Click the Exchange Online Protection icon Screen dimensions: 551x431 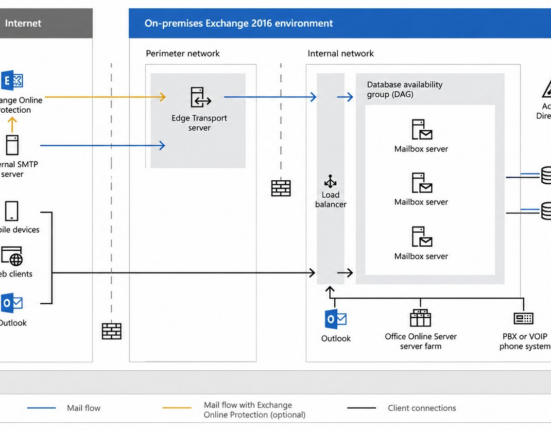[12, 80]
